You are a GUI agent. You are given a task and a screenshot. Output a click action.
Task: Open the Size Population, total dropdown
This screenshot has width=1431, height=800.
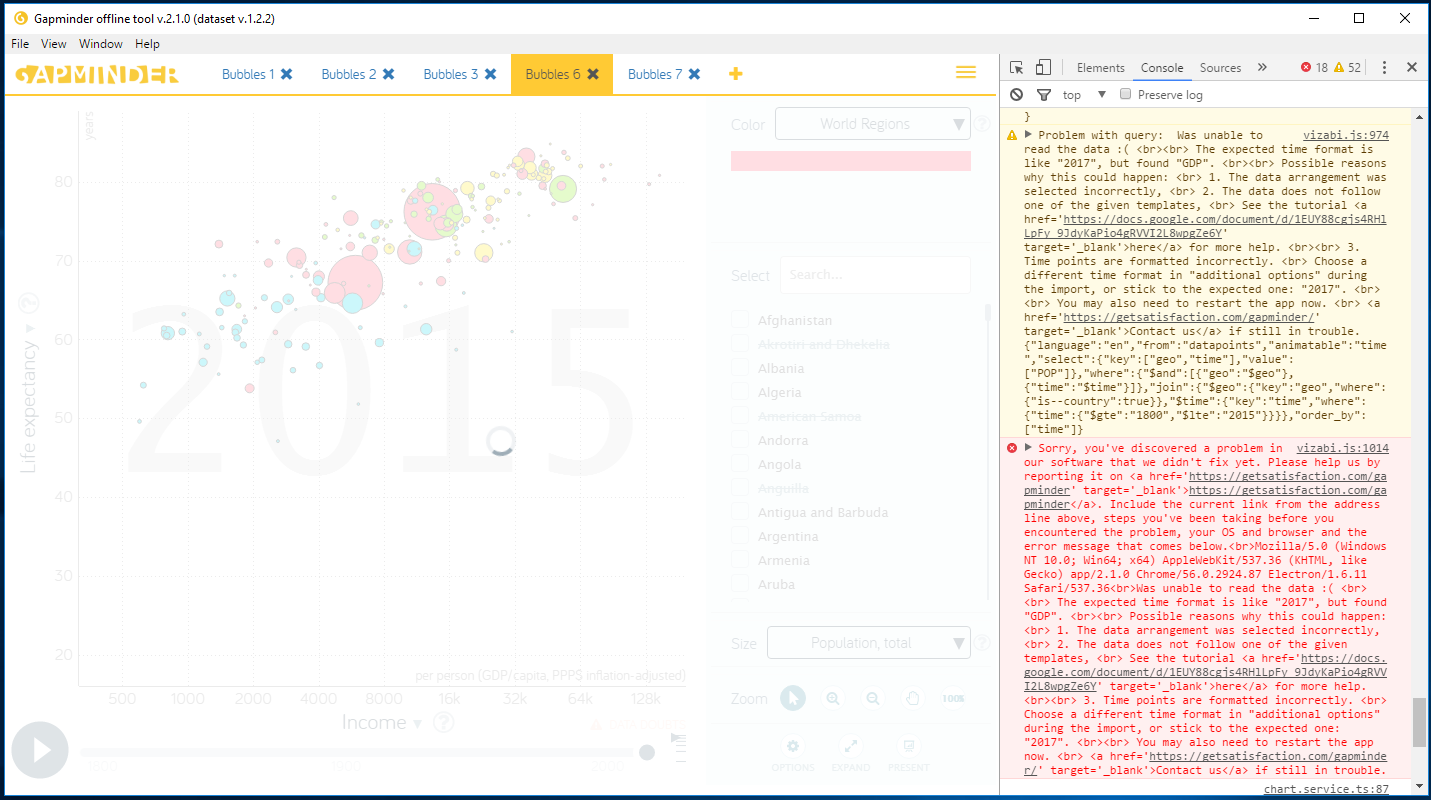[x=869, y=643]
